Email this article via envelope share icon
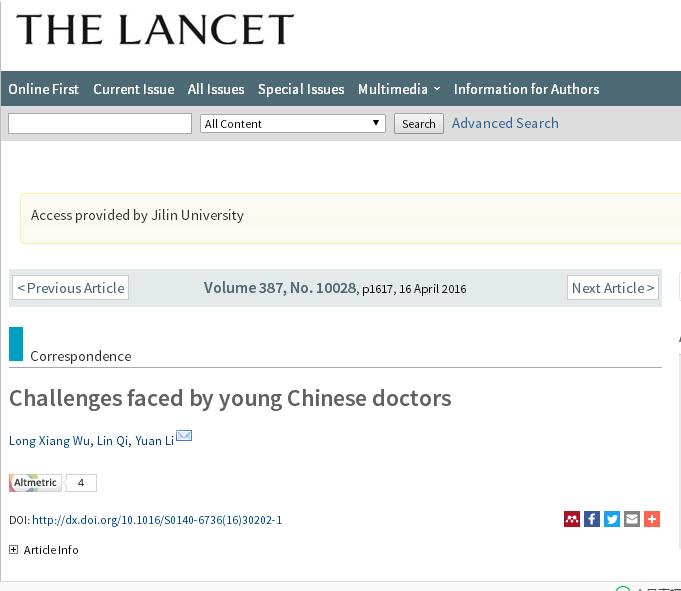Viewport: 681px width, 591px height. click(x=632, y=519)
